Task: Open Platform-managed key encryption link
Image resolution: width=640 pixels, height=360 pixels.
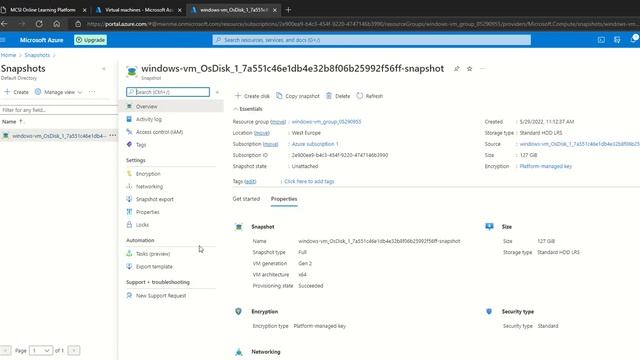Action: [x=546, y=166]
